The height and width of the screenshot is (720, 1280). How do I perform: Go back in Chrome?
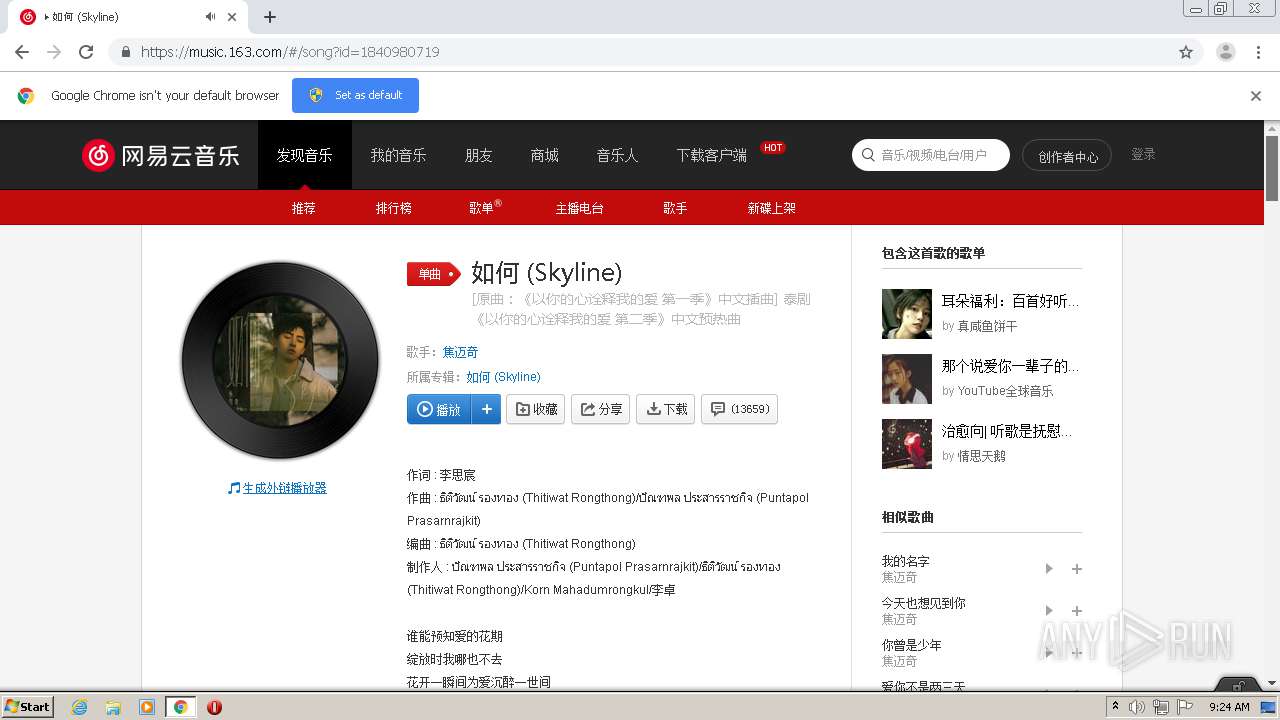click(x=22, y=52)
